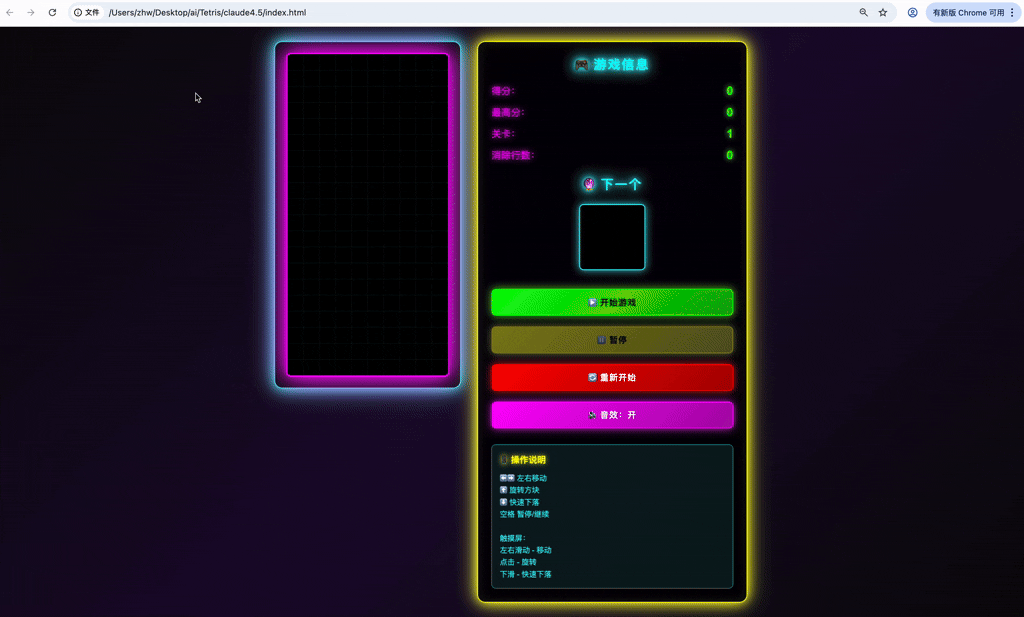
Task: Reload the page with the refresh icon
Action: coord(52,12)
